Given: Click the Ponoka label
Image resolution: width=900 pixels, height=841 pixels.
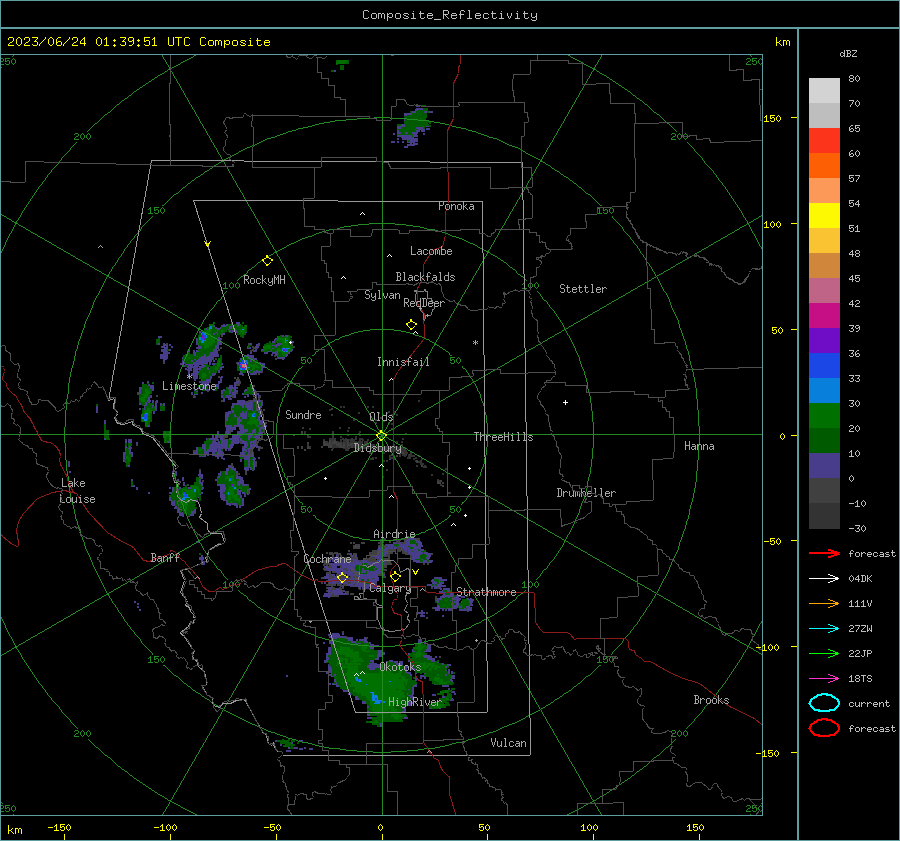Looking at the screenshot, I should tap(456, 206).
